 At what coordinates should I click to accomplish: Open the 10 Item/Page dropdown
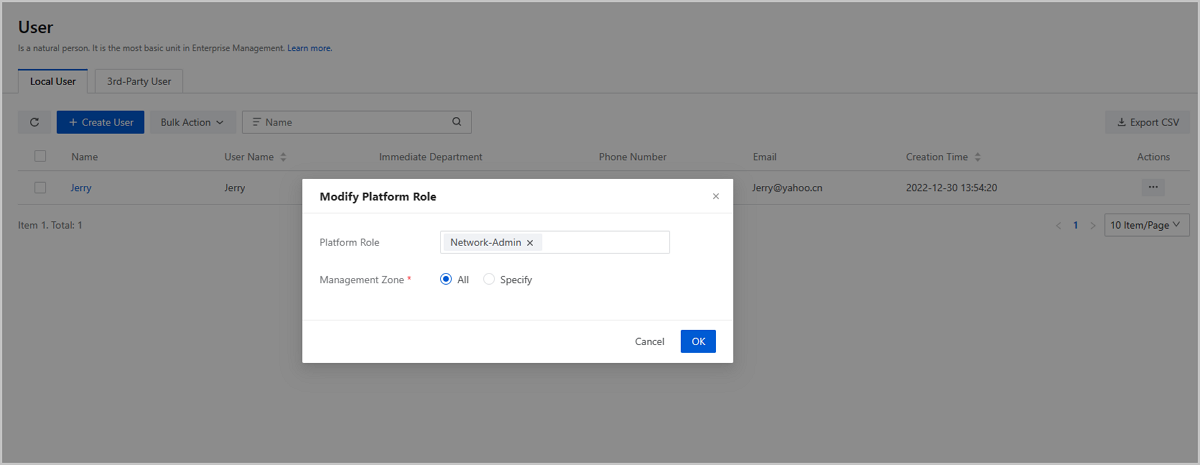pyautogui.click(x=1146, y=226)
